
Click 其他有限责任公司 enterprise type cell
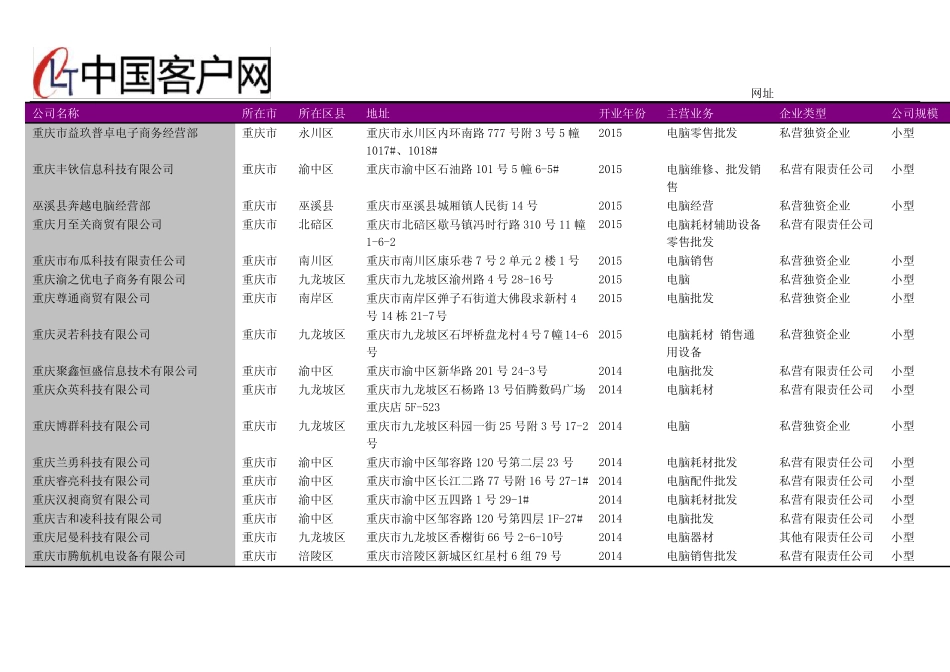tap(826, 537)
